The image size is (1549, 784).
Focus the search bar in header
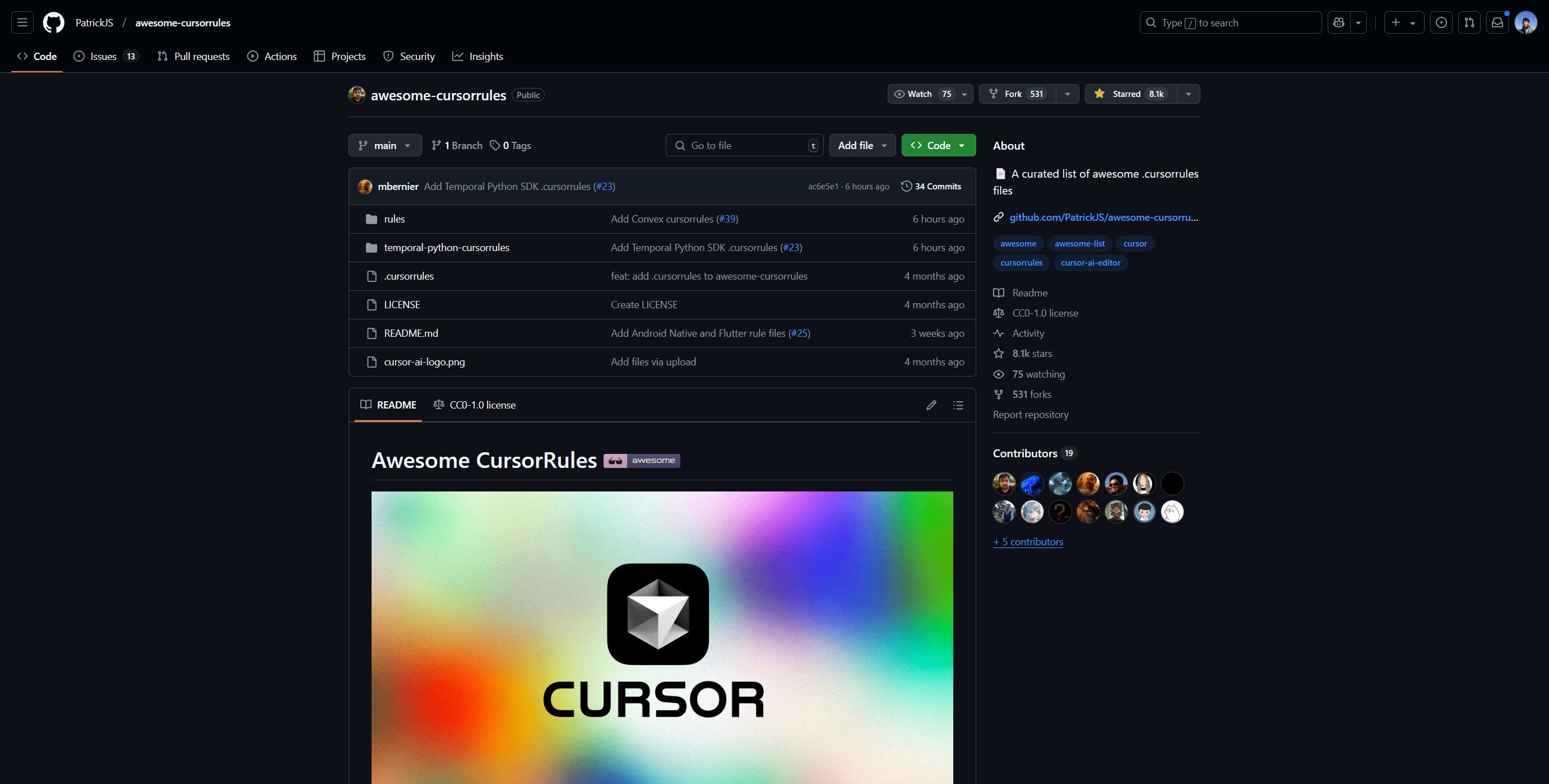(x=1230, y=23)
